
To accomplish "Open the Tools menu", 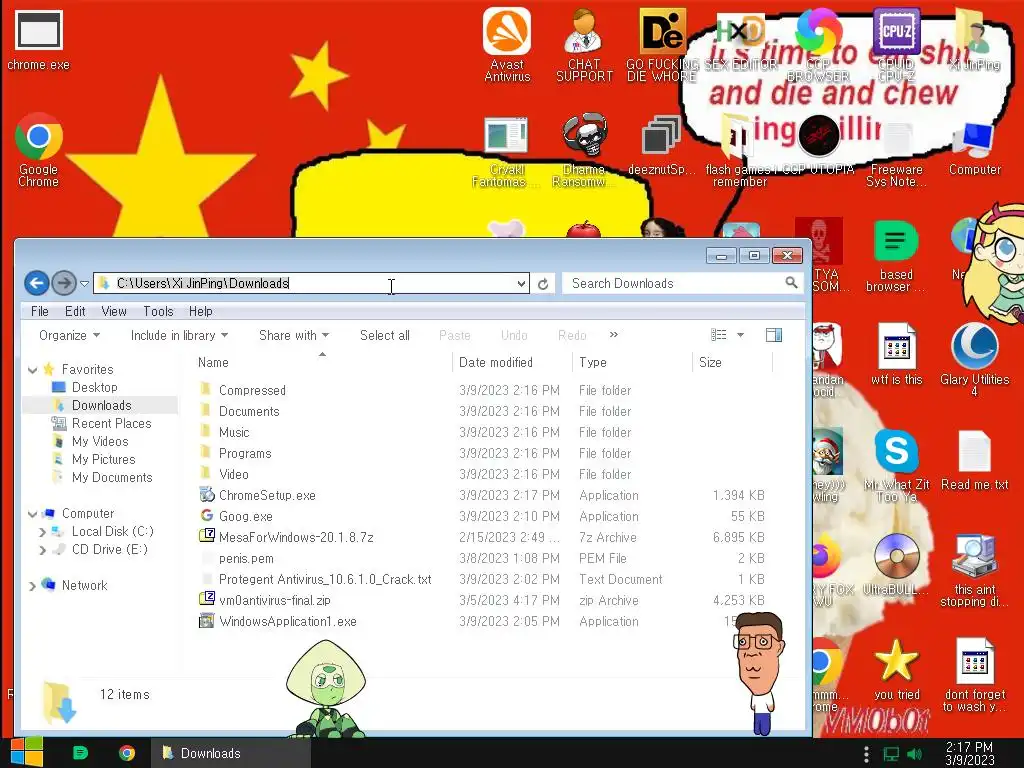I will click(158, 311).
